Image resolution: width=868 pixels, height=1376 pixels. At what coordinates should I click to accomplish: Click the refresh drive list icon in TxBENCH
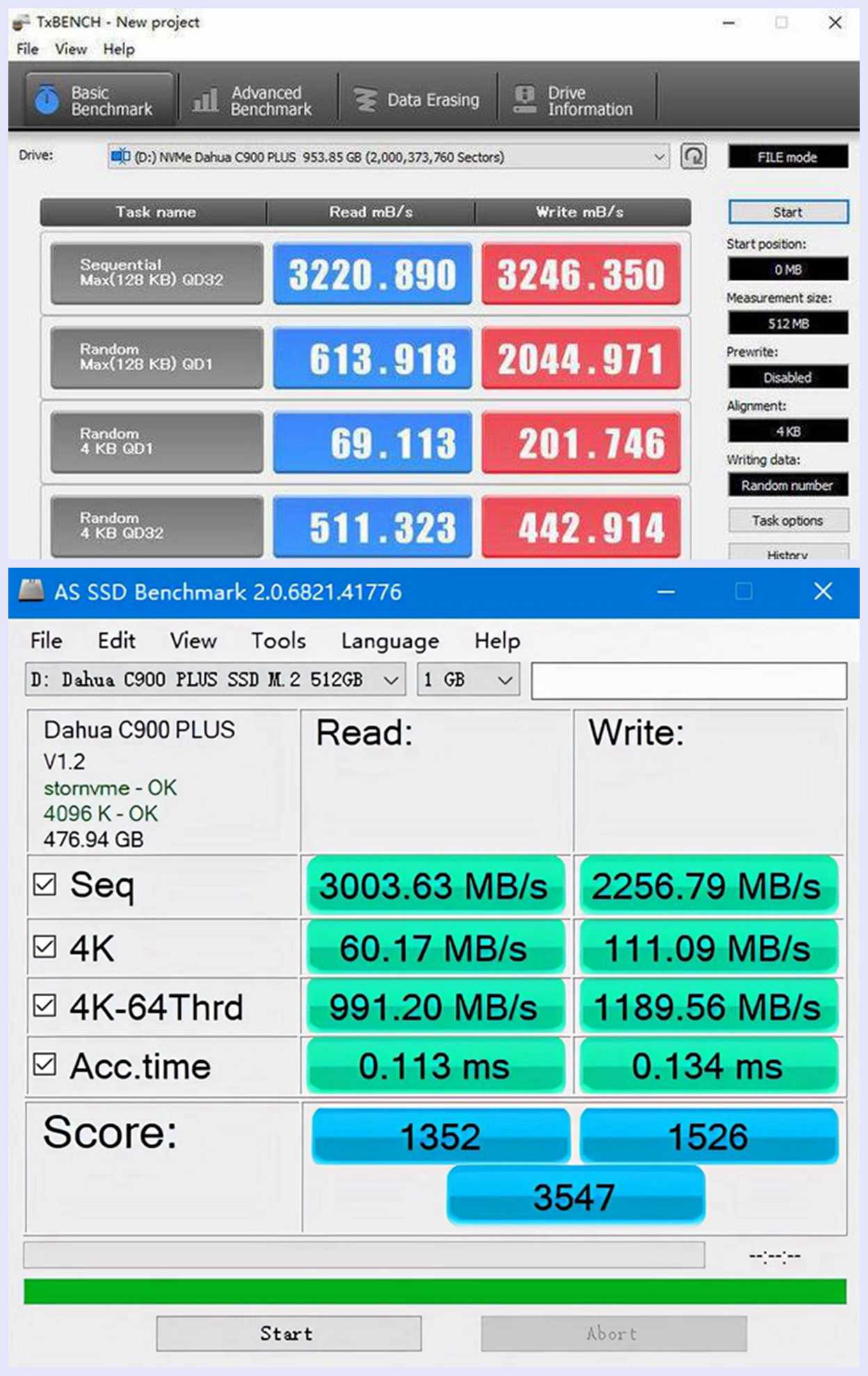coord(693,157)
